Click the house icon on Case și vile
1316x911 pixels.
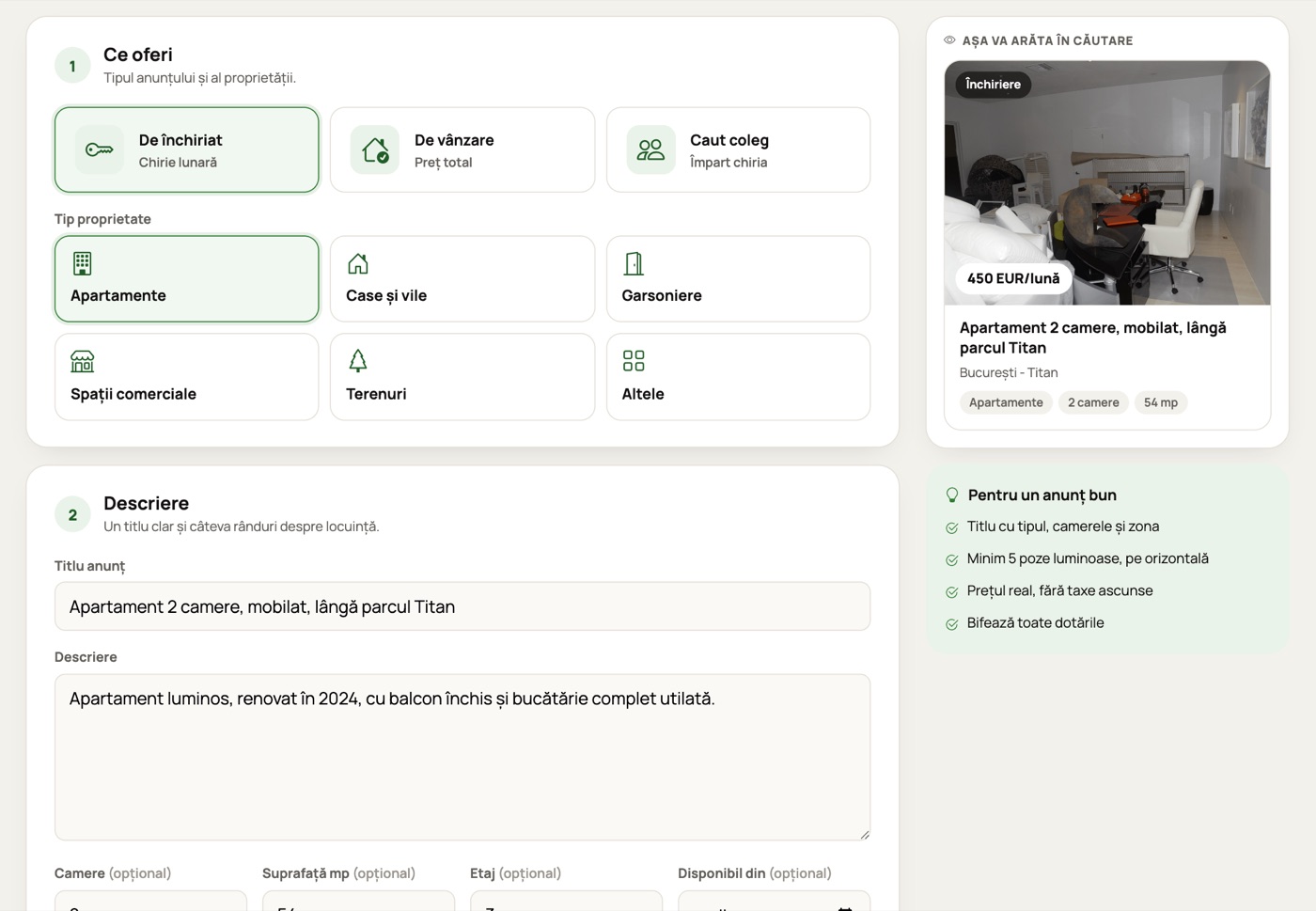358,263
